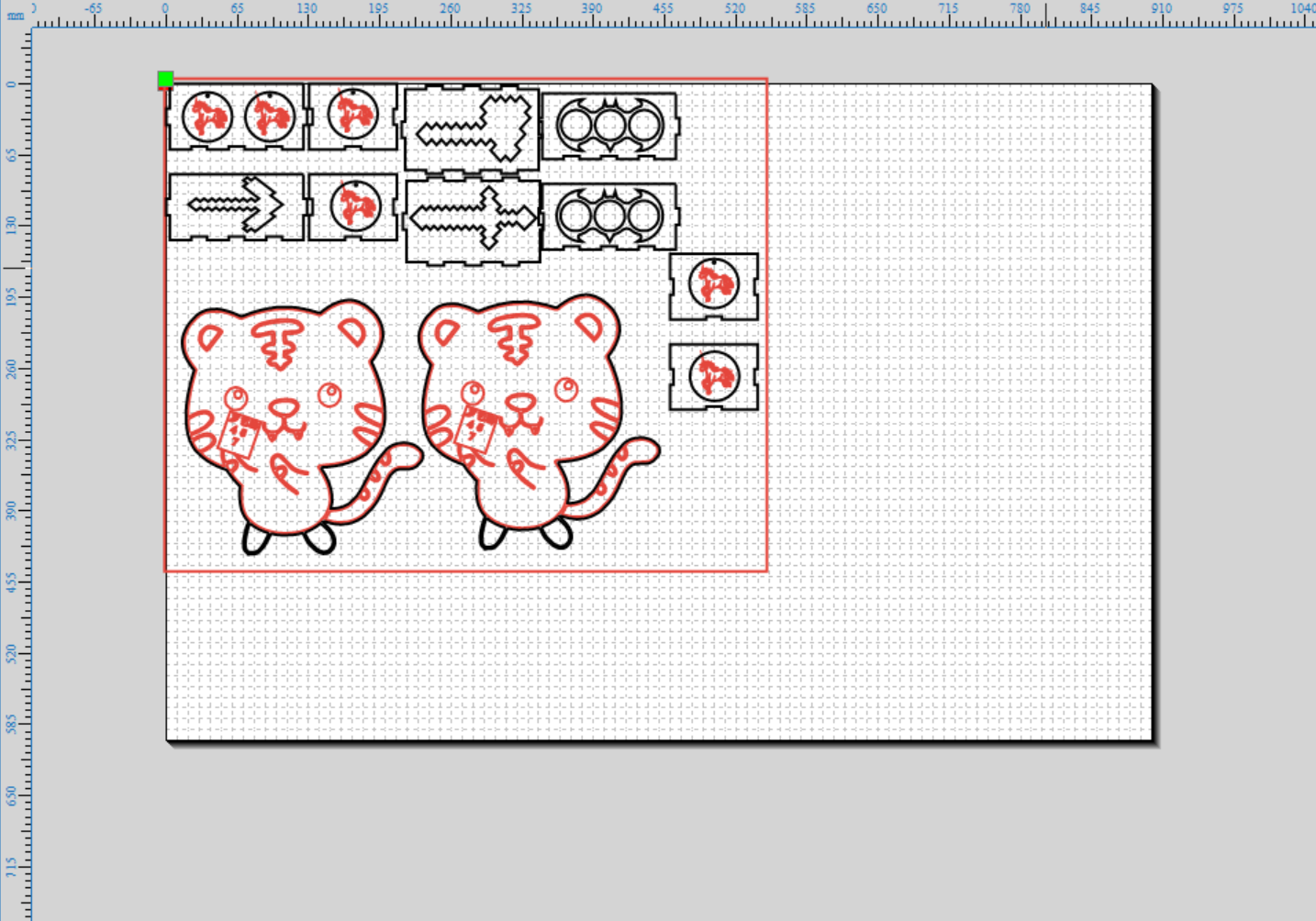Image resolution: width=1316 pixels, height=921 pixels.
Task: Select the lower pixelated sword-shaped panel
Action: [473, 220]
